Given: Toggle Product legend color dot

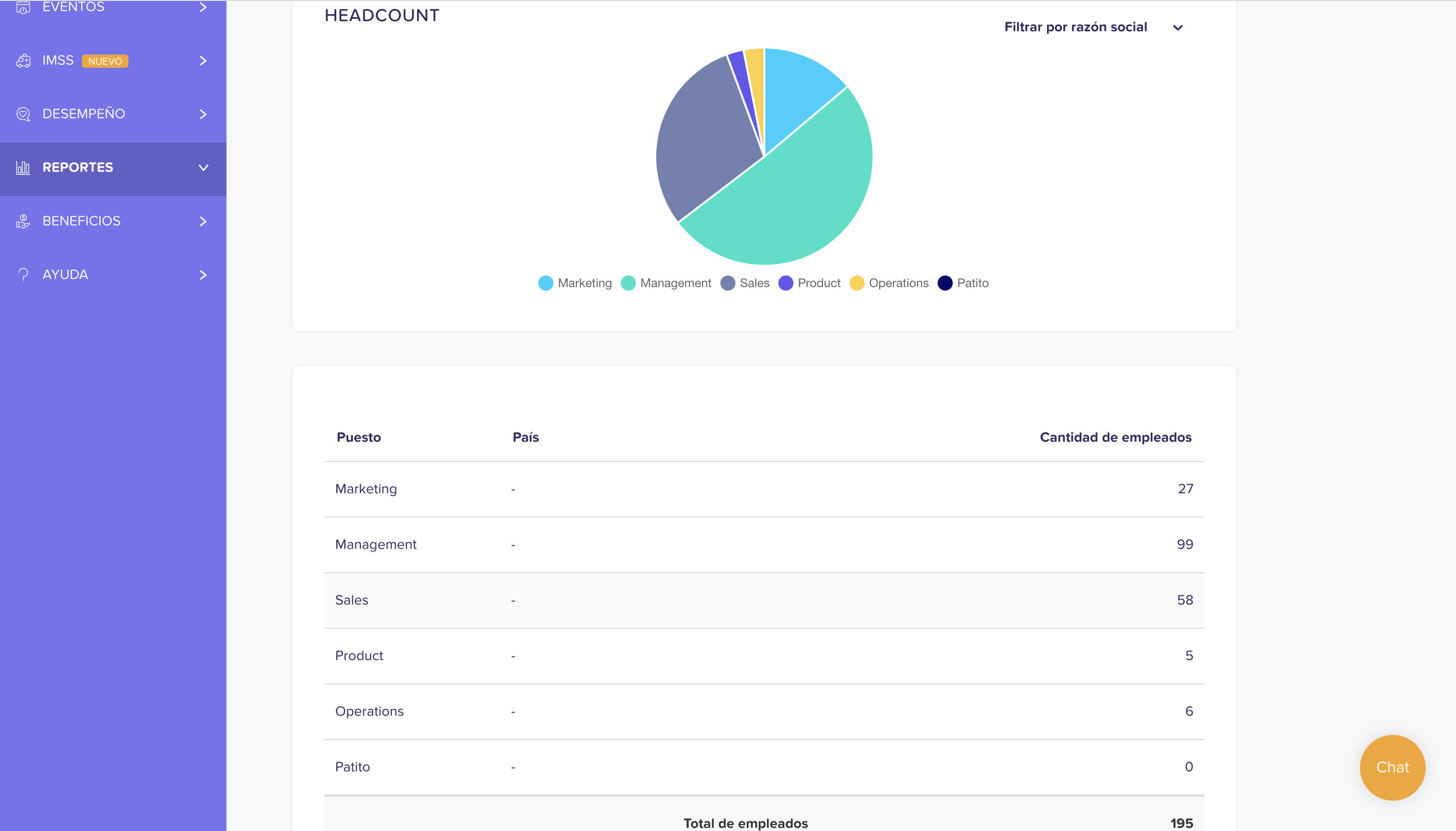Looking at the screenshot, I should [786, 283].
